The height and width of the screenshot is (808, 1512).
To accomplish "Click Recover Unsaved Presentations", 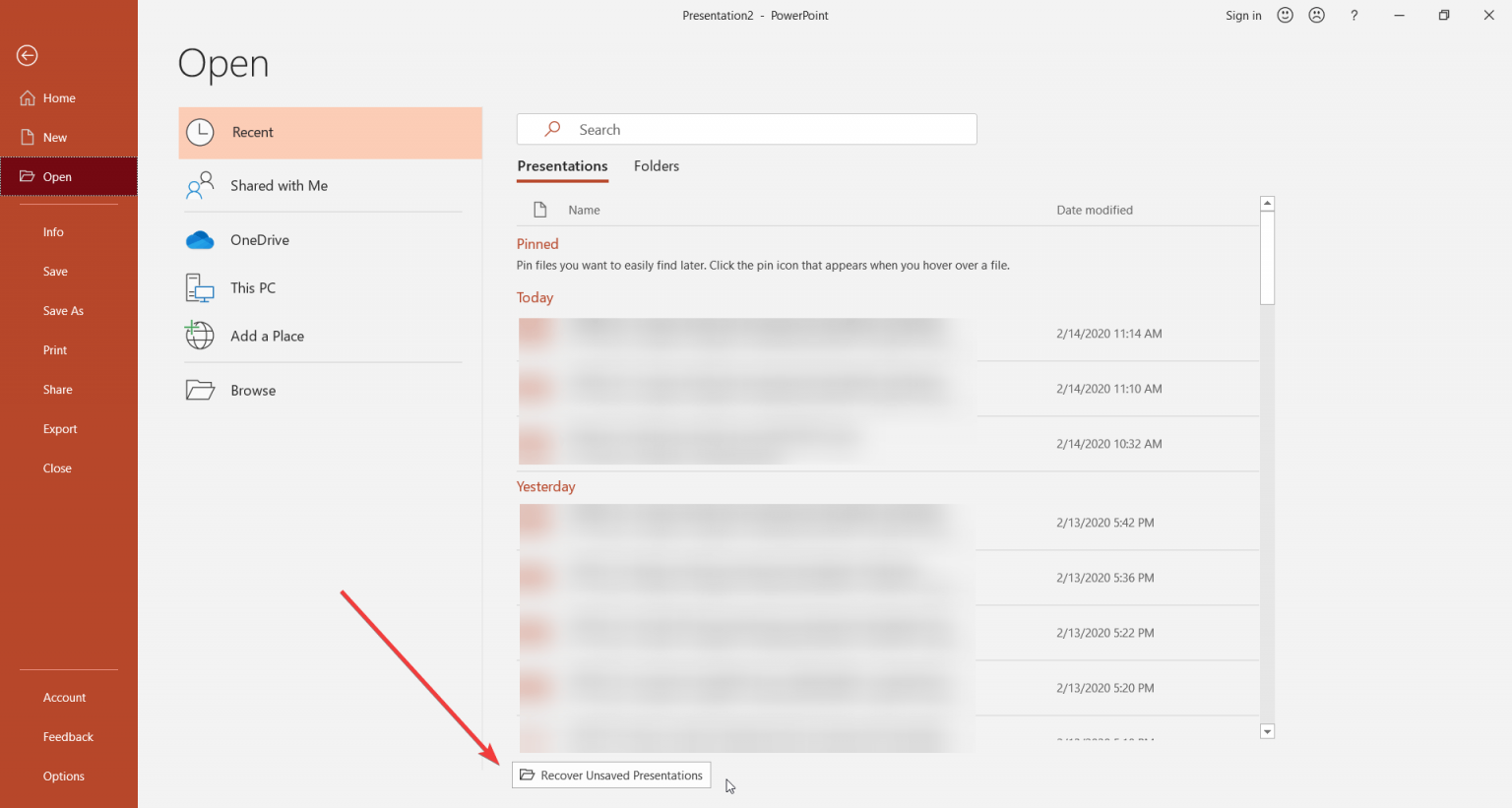I will click(610, 775).
